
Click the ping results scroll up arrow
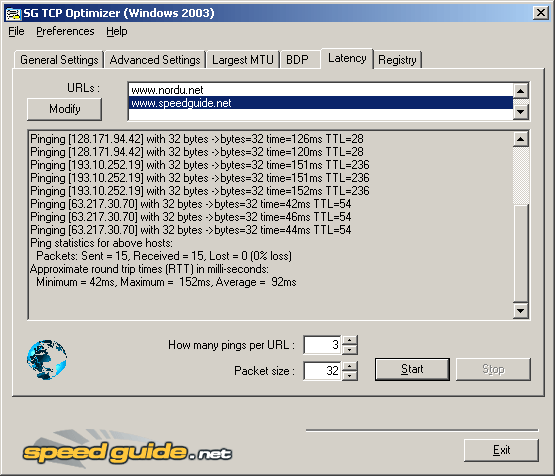(x=521, y=139)
